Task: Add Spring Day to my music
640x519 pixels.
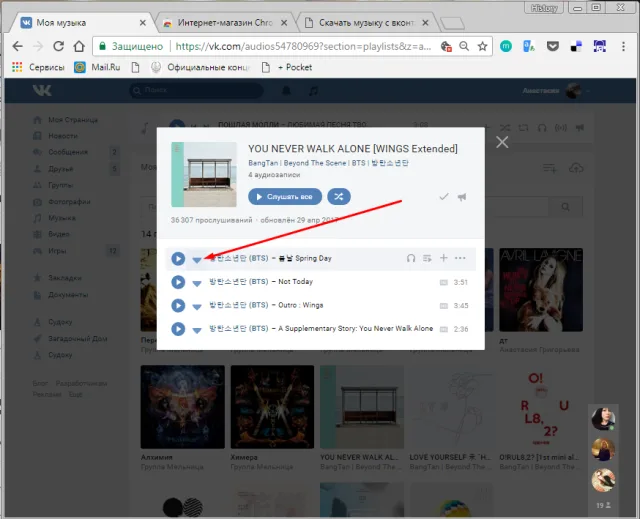Action: pyautogui.click(x=444, y=258)
